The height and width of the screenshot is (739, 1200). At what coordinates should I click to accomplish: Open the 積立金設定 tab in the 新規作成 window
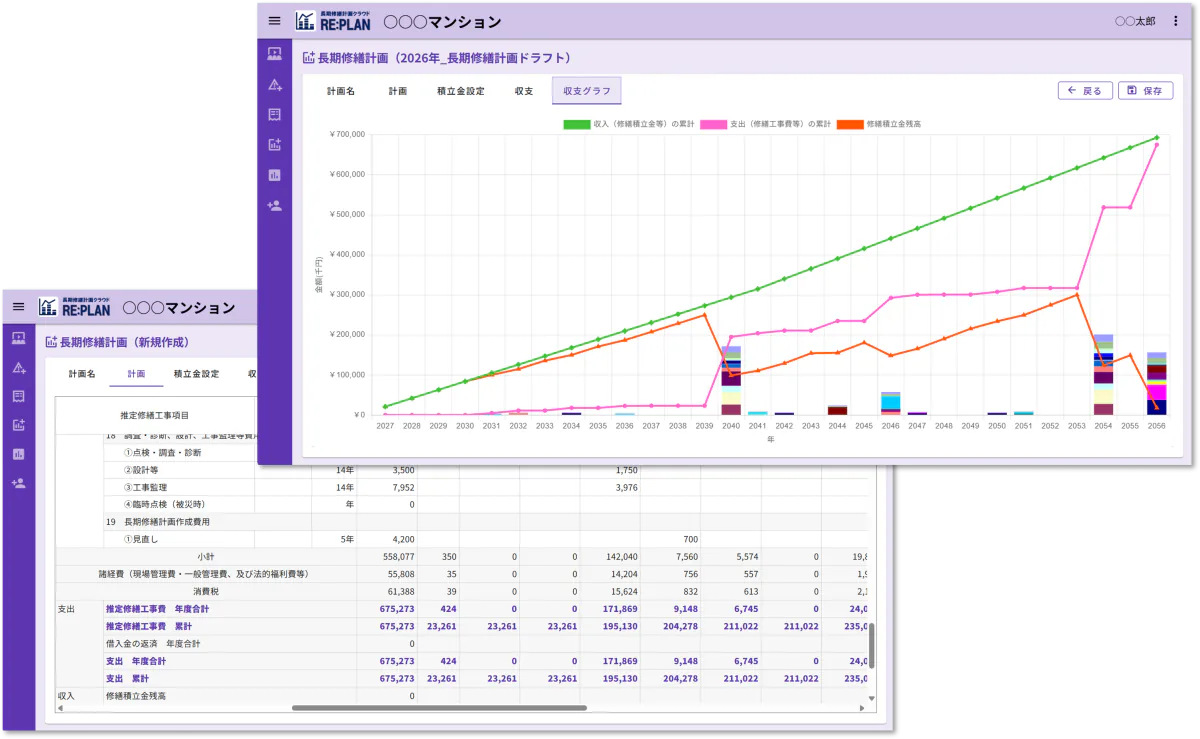(196, 374)
